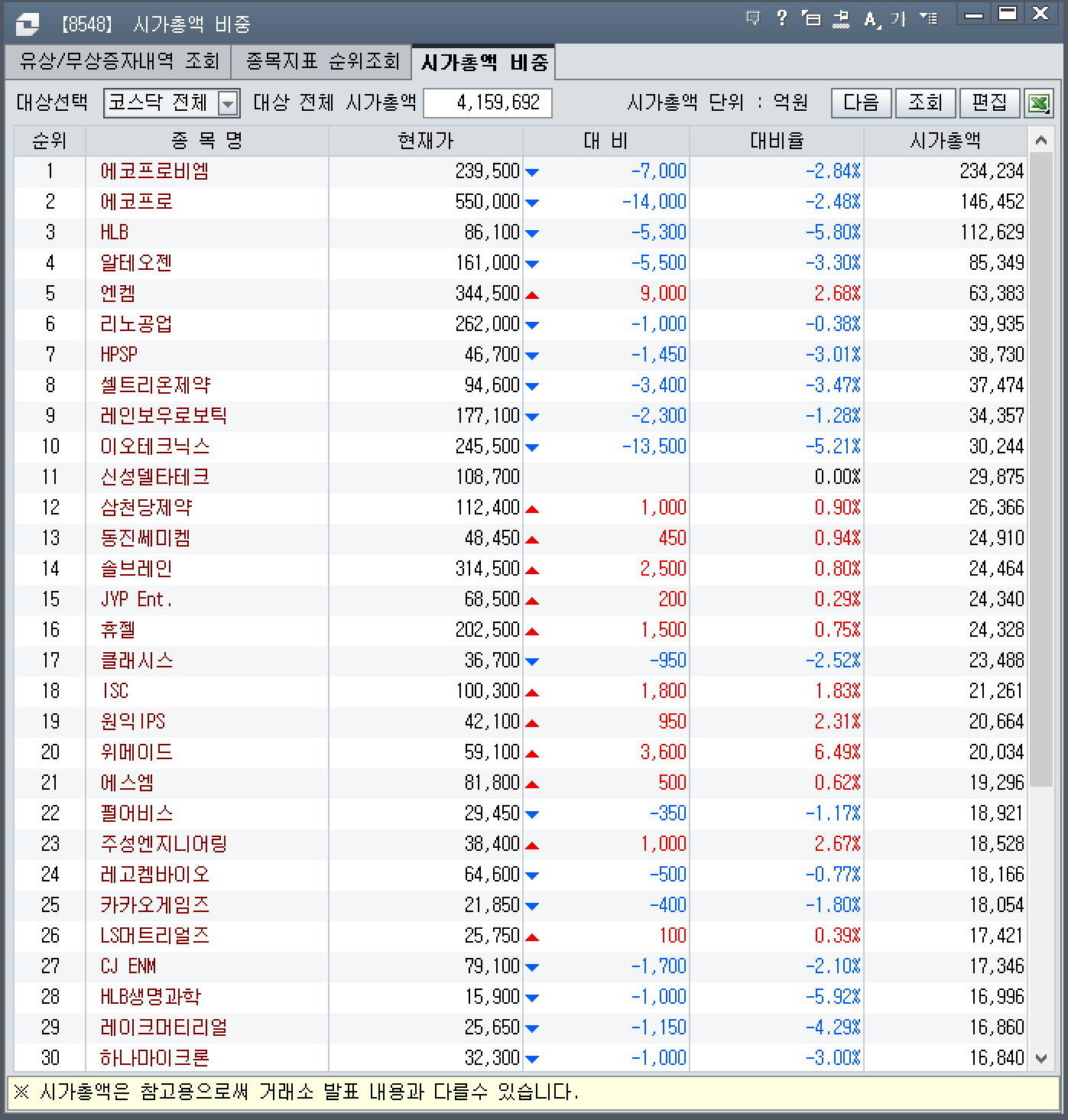This screenshot has height=1120, width=1068.
Task: Select stock 클래시스
Action: pos(136,661)
